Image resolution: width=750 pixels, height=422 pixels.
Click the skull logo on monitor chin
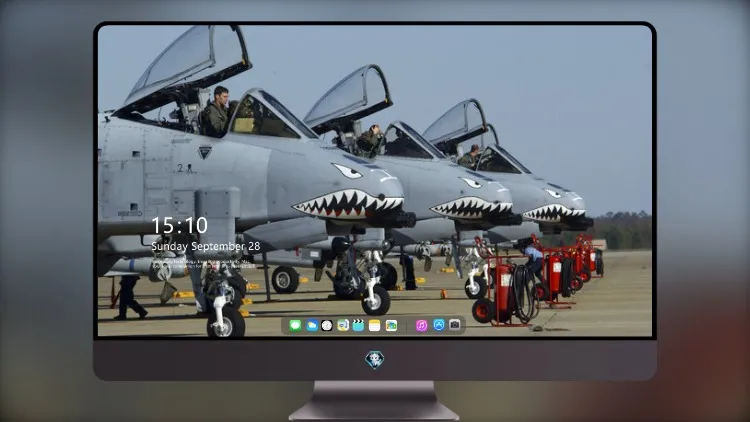coord(375,359)
